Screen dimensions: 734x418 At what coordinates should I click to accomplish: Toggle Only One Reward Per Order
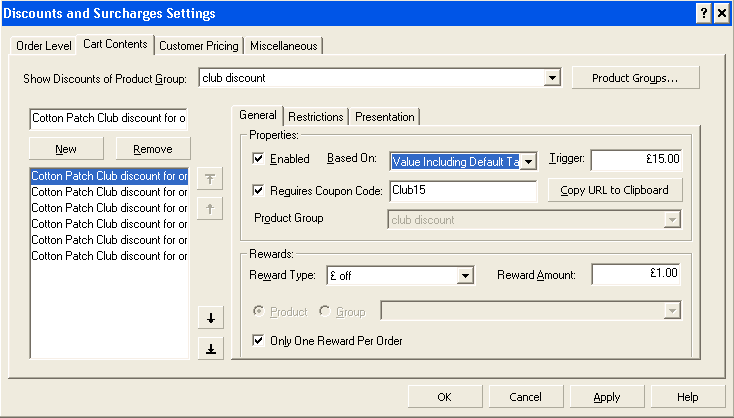tap(258, 341)
